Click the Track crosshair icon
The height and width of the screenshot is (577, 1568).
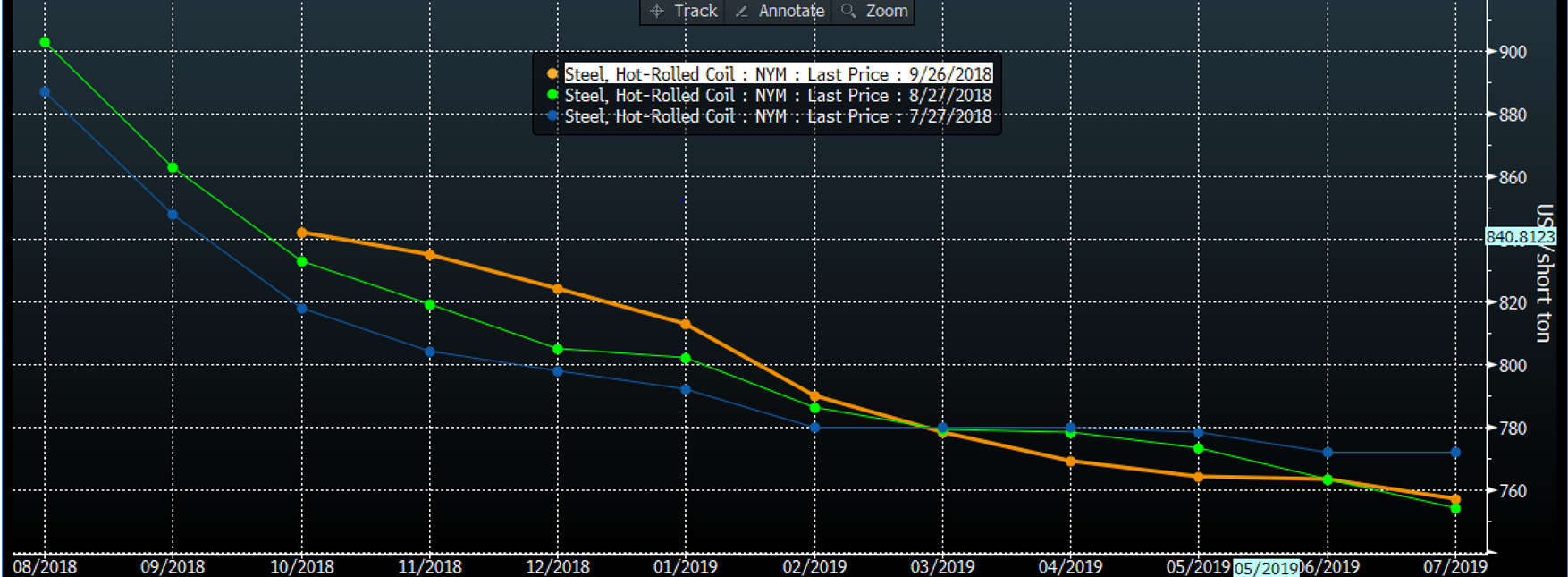coord(657,11)
